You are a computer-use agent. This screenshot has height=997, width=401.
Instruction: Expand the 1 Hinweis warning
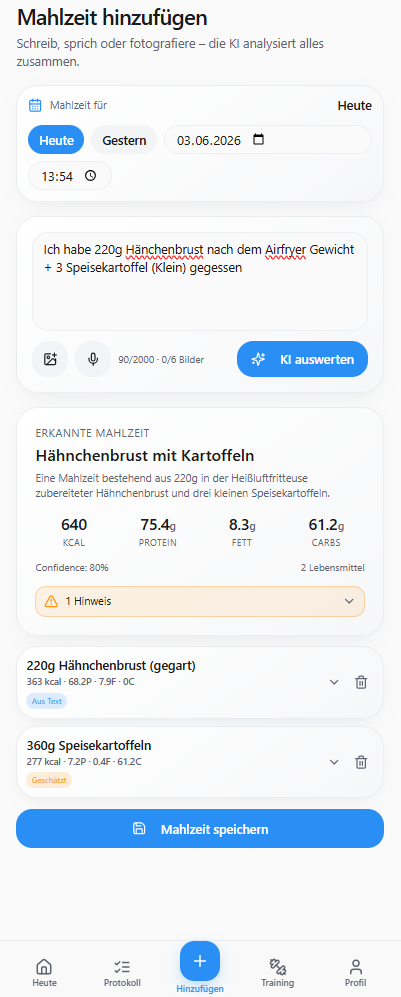200,601
